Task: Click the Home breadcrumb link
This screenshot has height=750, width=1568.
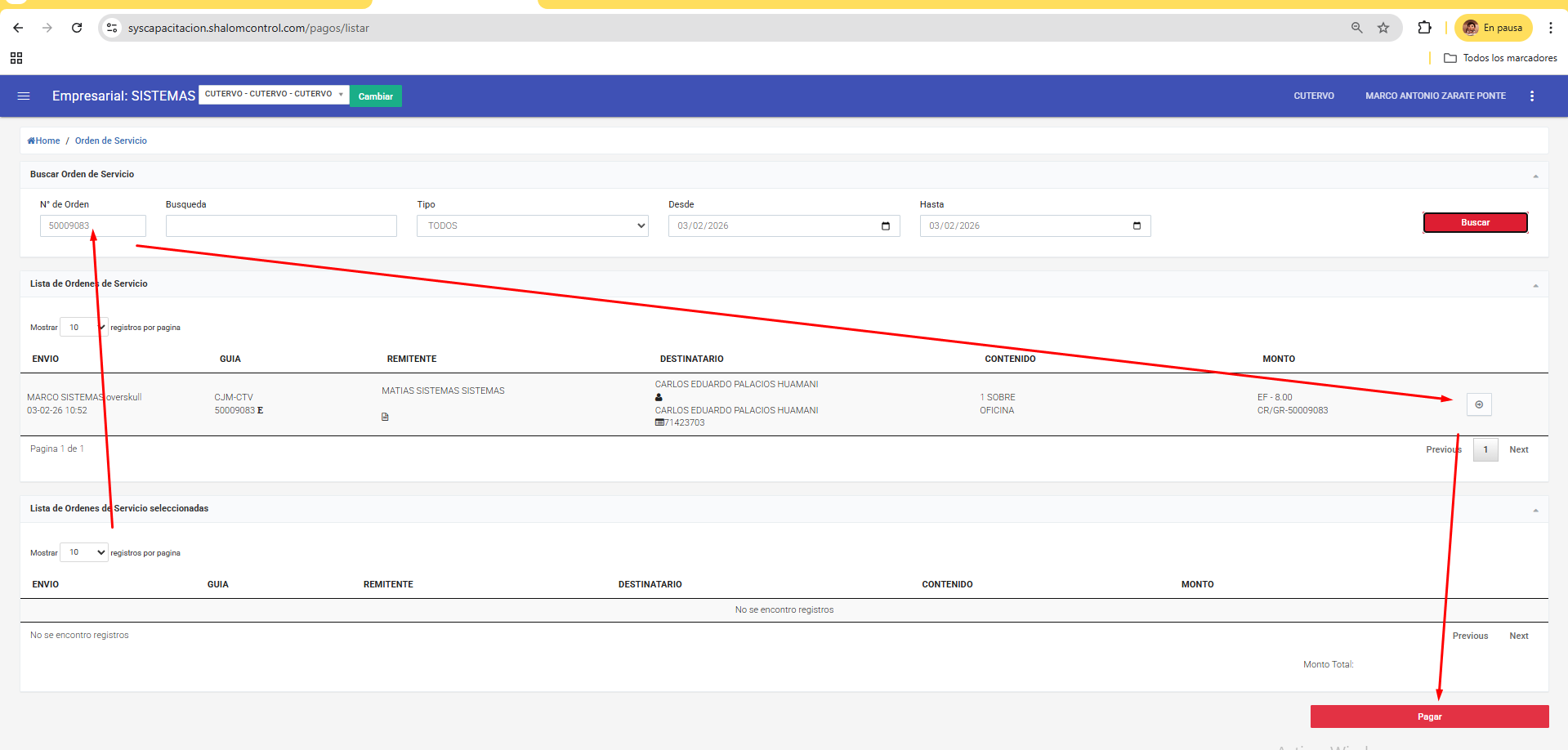Action: [44, 141]
